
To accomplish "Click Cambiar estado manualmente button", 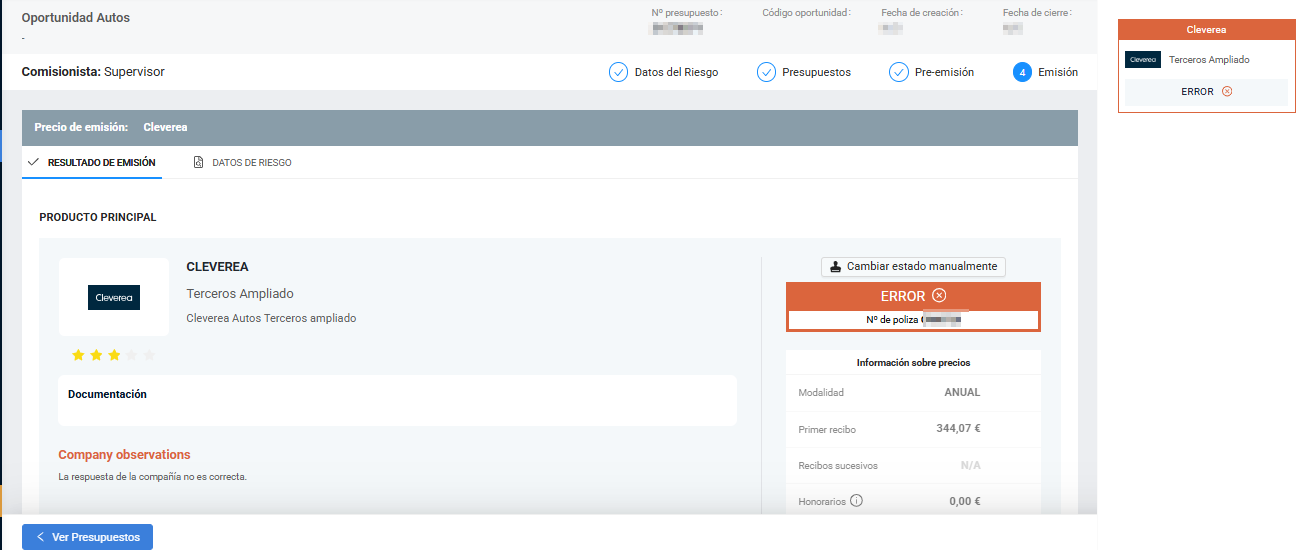I will (913, 267).
